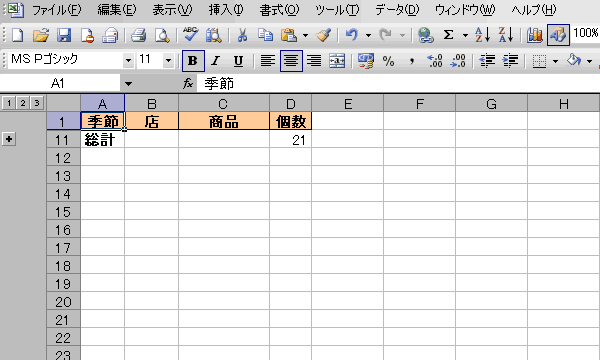Open a file with the Open folder icon
The height and width of the screenshot is (360, 600).
point(41,35)
